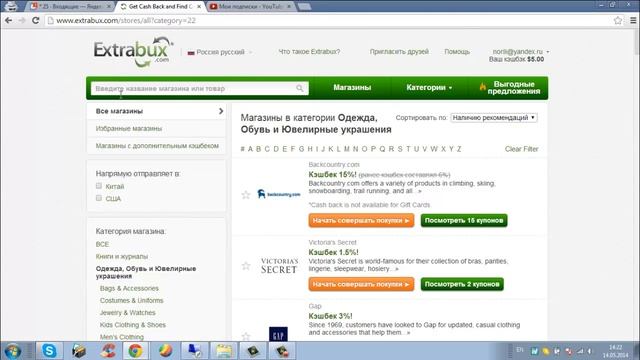Select Магазины с дополнительным кэшбеком
The image size is (640, 360).
tap(157, 146)
